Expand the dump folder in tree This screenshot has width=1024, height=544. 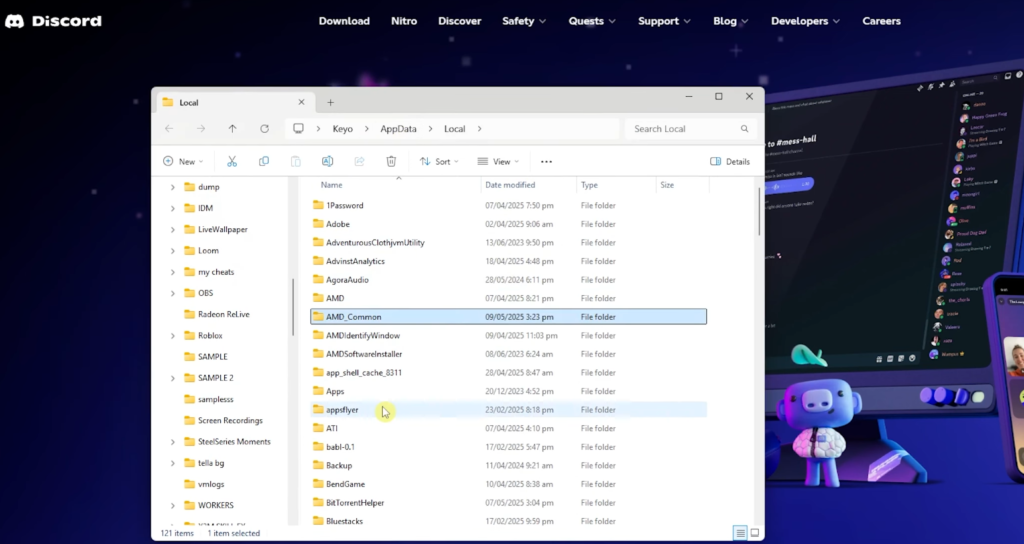point(172,187)
